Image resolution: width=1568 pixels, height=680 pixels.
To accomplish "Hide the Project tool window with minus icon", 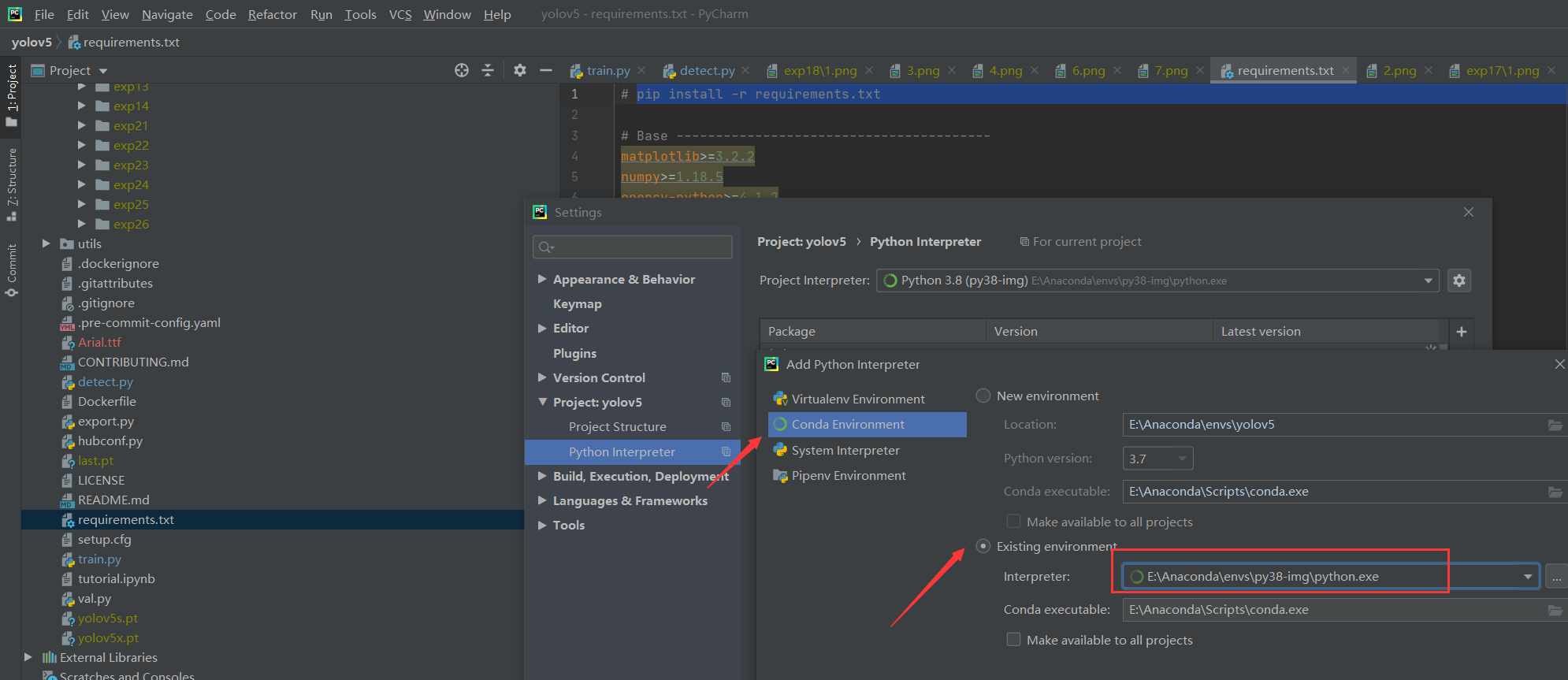I will coord(545,70).
